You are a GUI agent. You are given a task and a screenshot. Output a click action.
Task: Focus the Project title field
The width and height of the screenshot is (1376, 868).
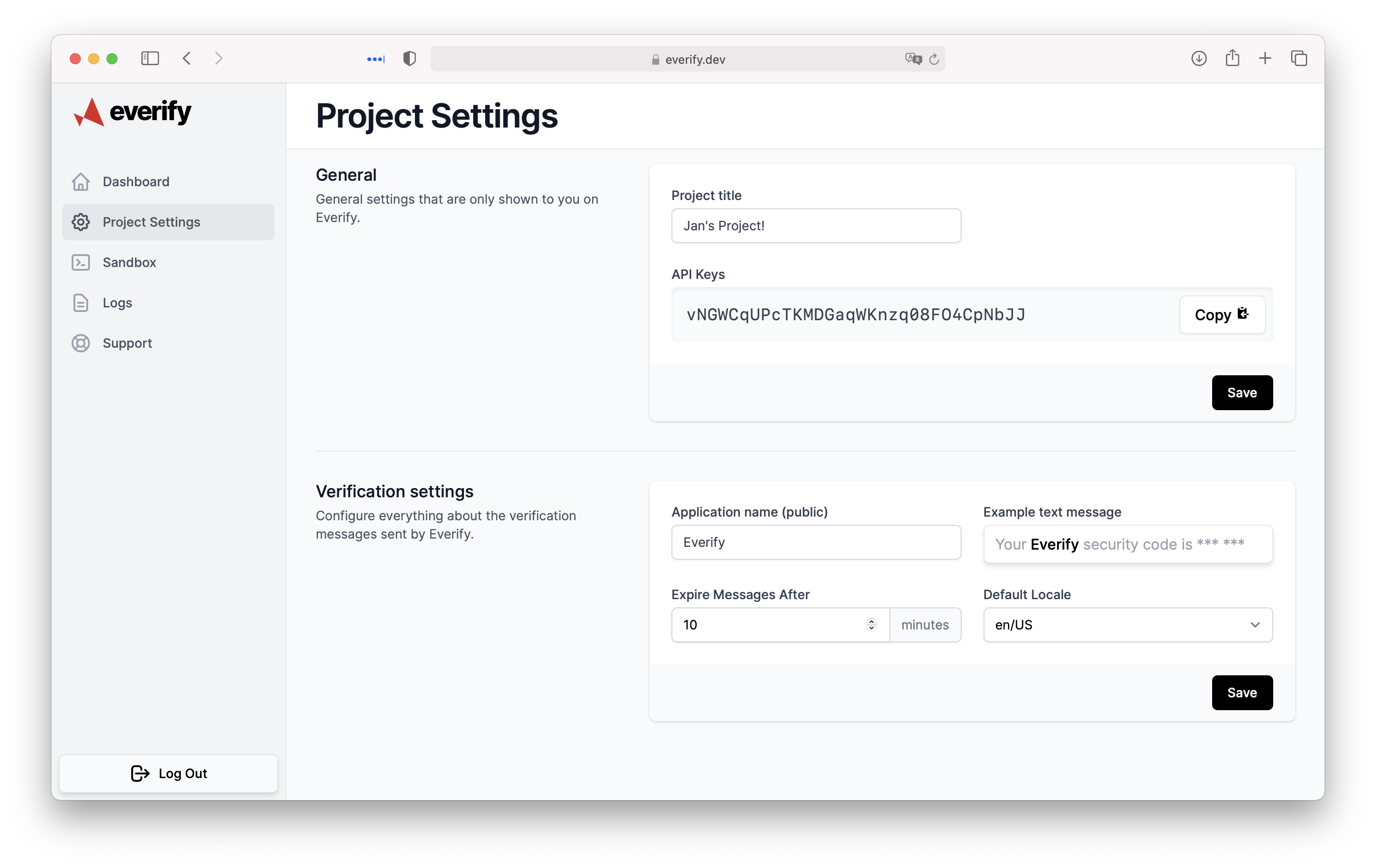pos(816,226)
